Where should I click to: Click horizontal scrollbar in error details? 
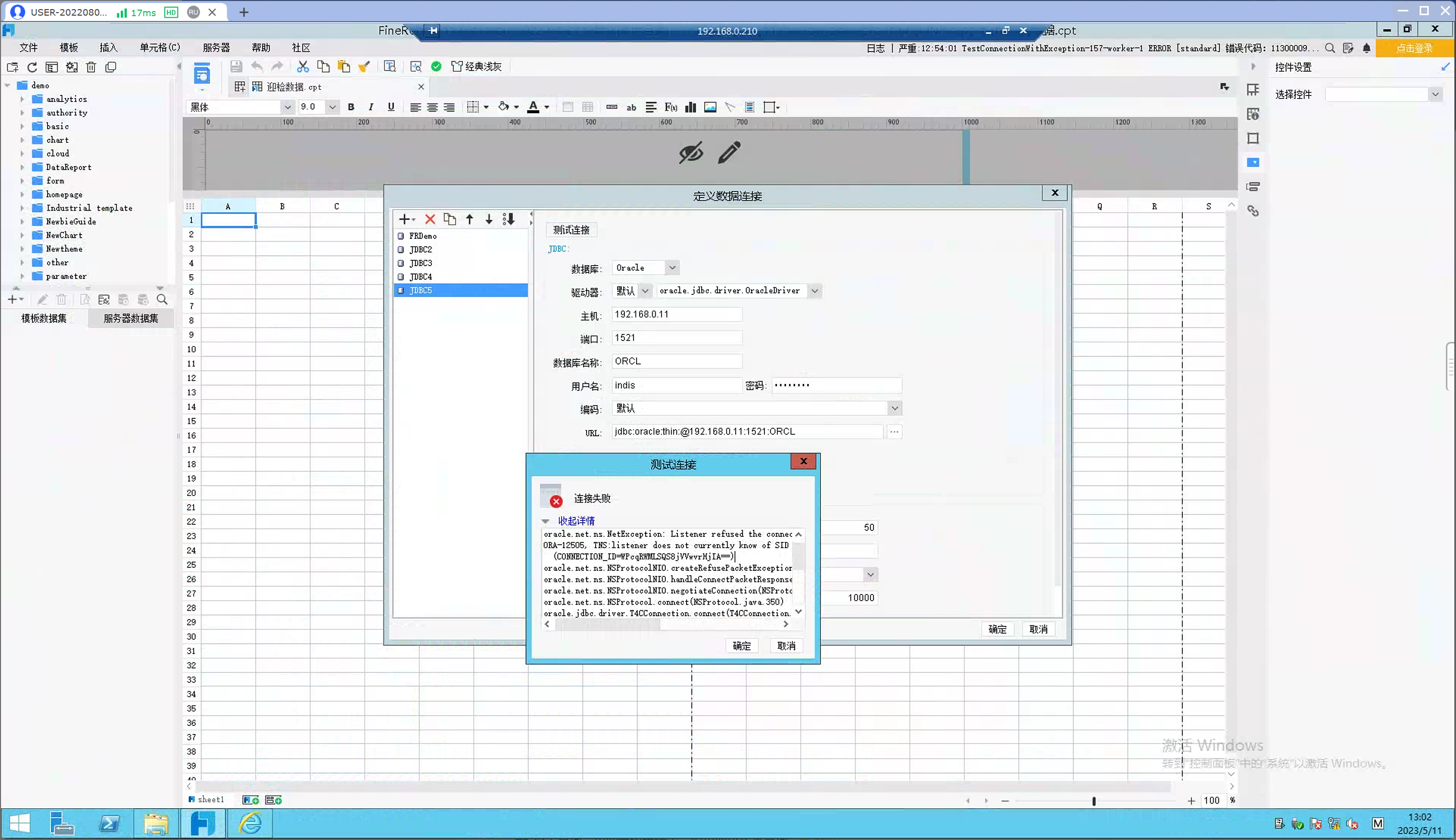608,624
